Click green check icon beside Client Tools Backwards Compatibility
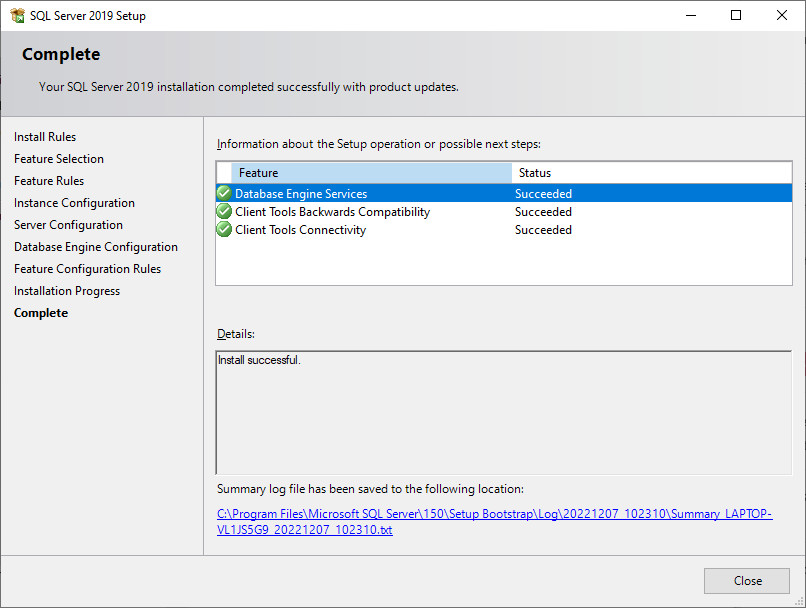 pyautogui.click(x=224, y=211)
